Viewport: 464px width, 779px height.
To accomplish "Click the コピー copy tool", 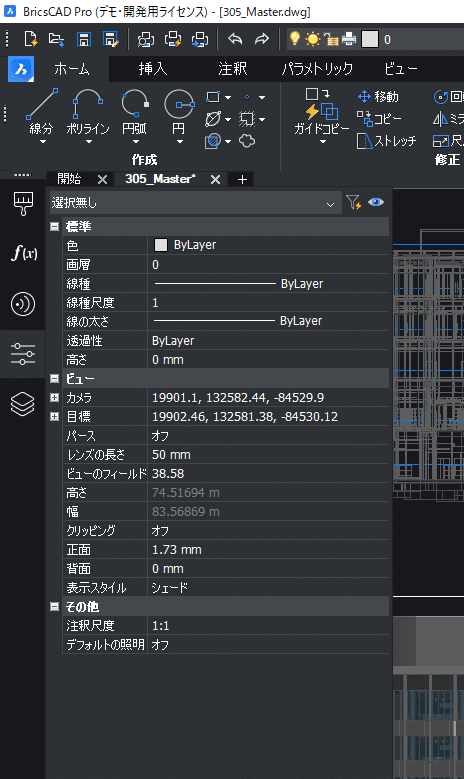I will click(379, 119).
